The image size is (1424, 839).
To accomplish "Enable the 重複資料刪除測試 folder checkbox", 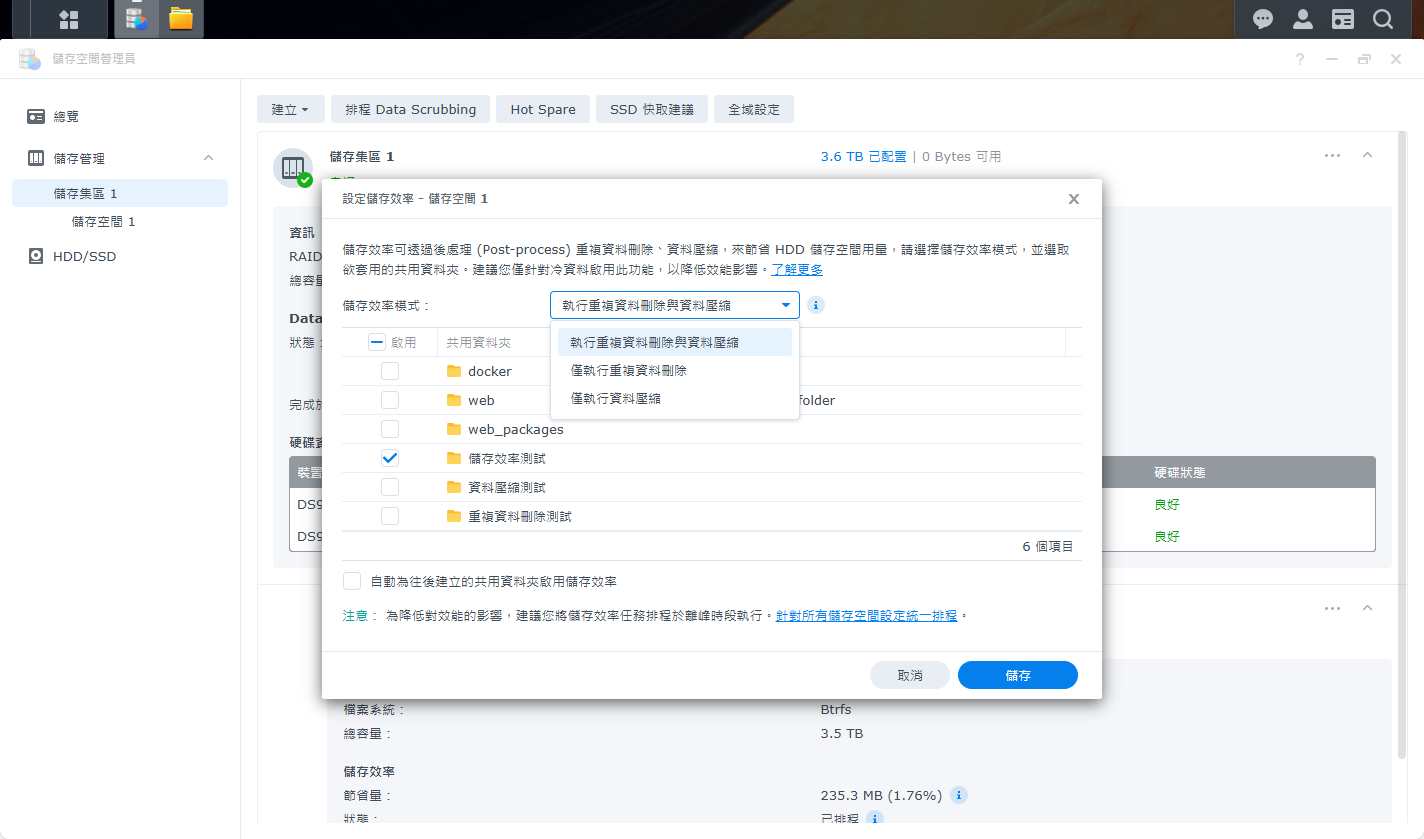I will (x=390, y=516).
